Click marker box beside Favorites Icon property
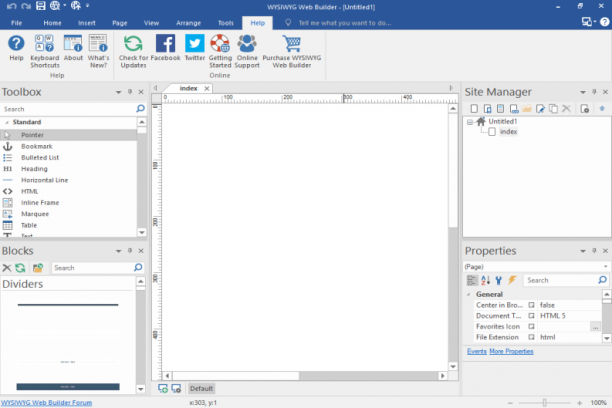Image resolution: width=612 pixels, height=408 pixels. (x=531, y=326)
